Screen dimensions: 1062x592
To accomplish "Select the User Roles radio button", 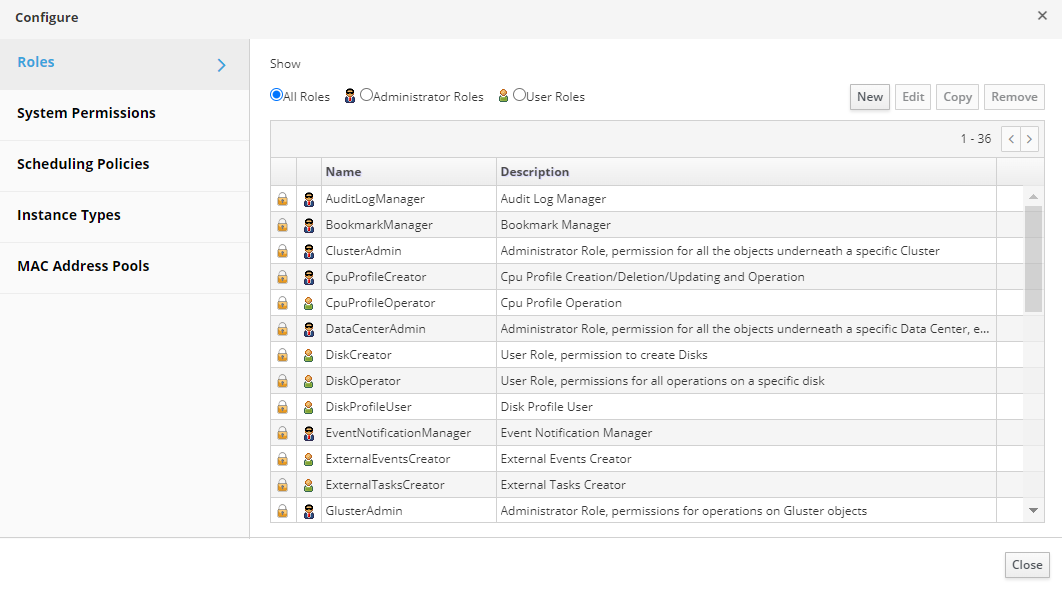I will point(519,96).
